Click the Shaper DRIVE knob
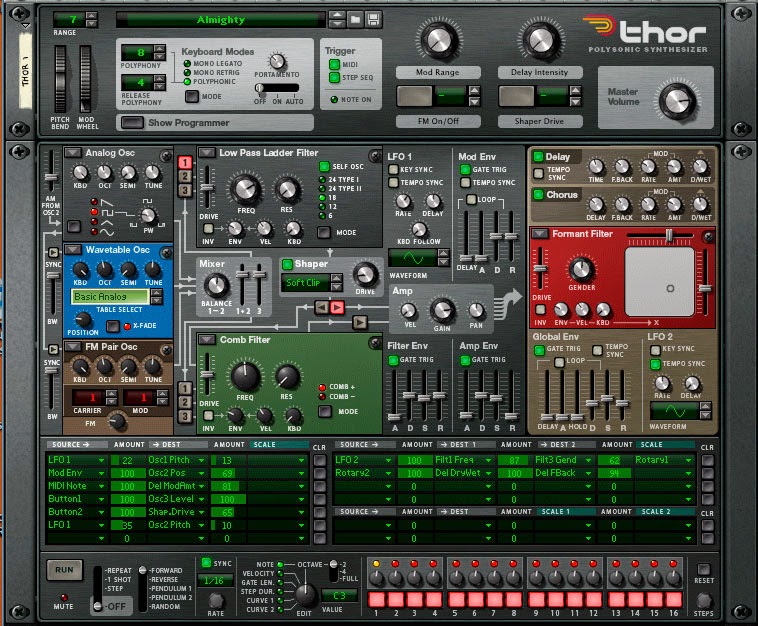The image size is (758, 626). [x=365, y=275]
